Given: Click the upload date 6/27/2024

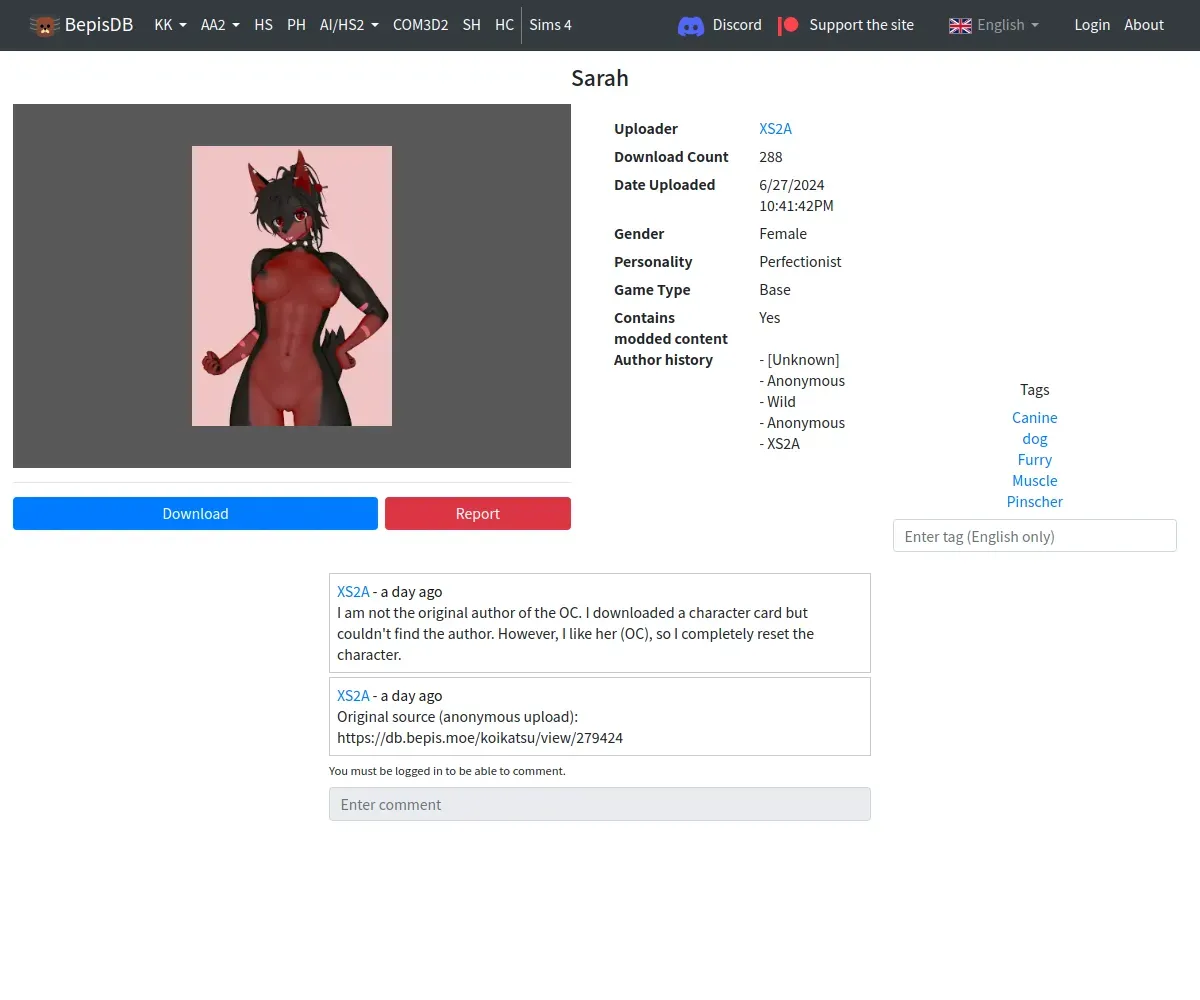Looking at the screenshot, I should click(792, 184).
